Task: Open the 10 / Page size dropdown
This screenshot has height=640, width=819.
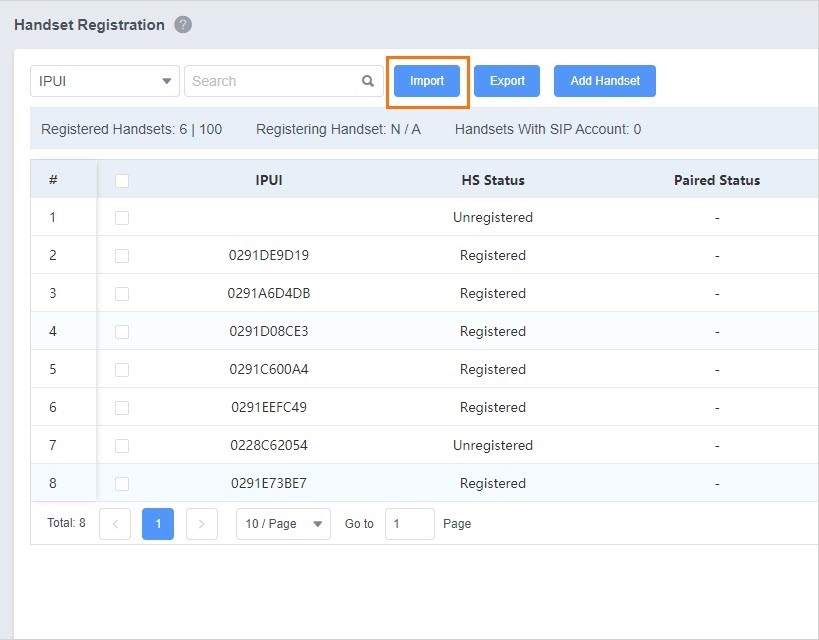Action: (283, 523)
